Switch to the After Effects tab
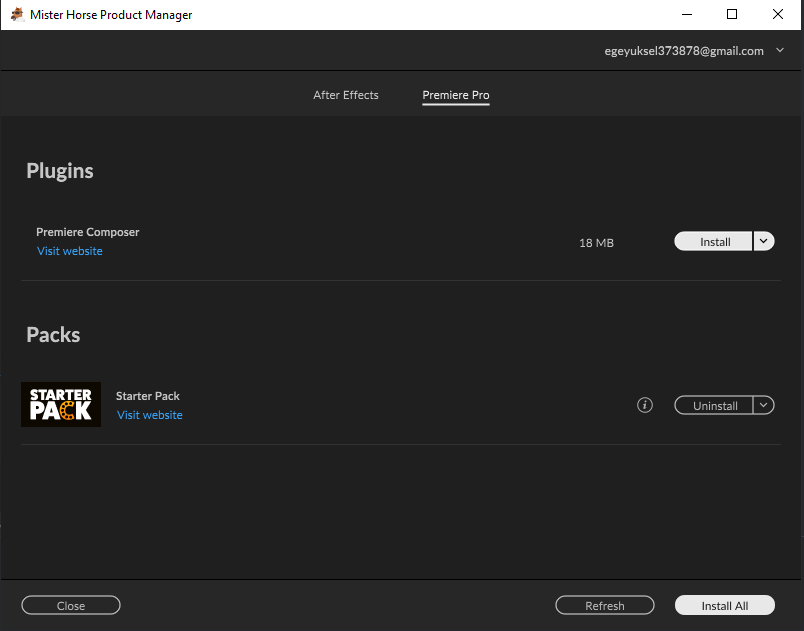804x631 pixels. click(x=345, y=95)
